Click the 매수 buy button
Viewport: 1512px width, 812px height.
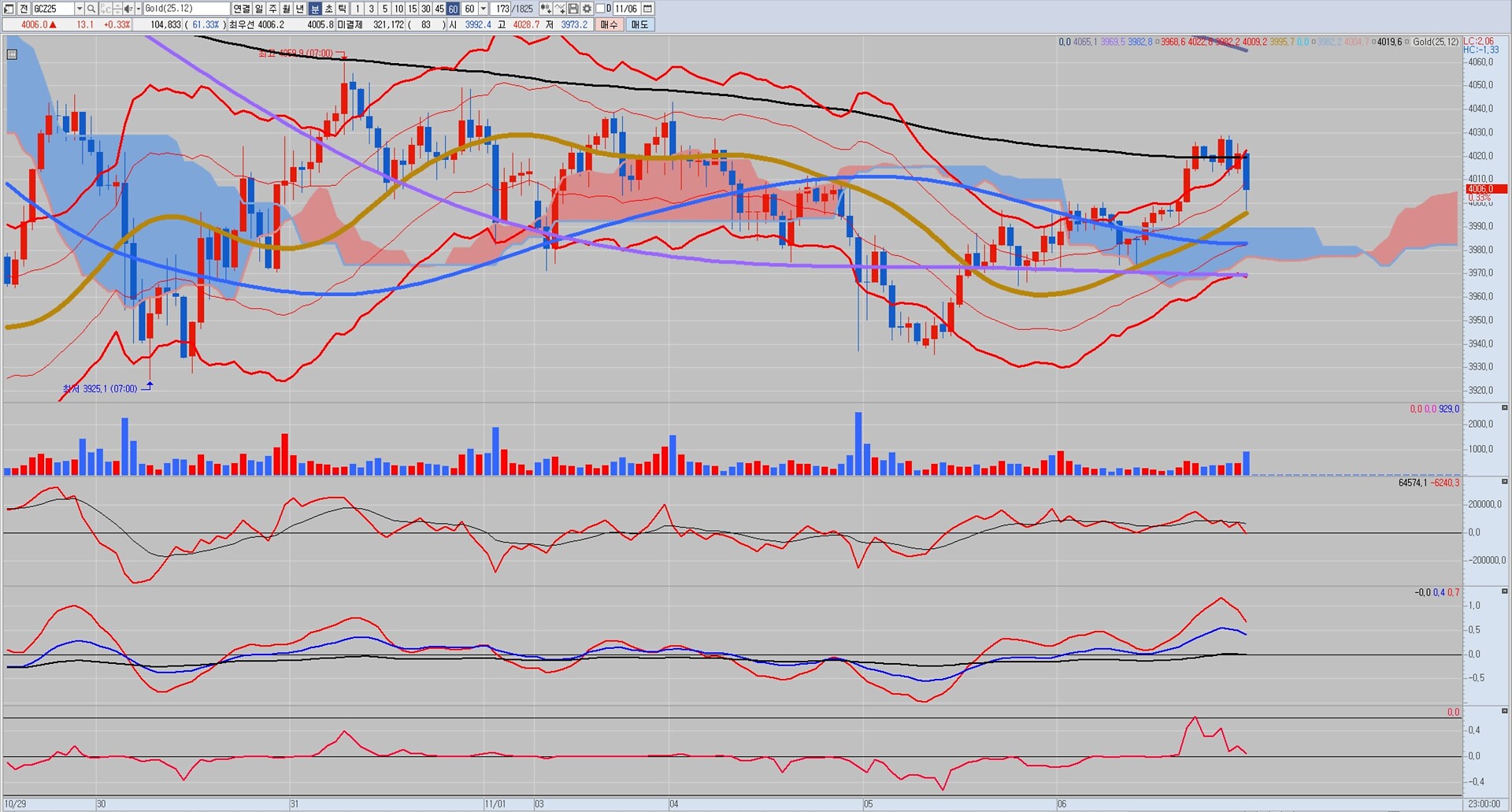[609, 24]
